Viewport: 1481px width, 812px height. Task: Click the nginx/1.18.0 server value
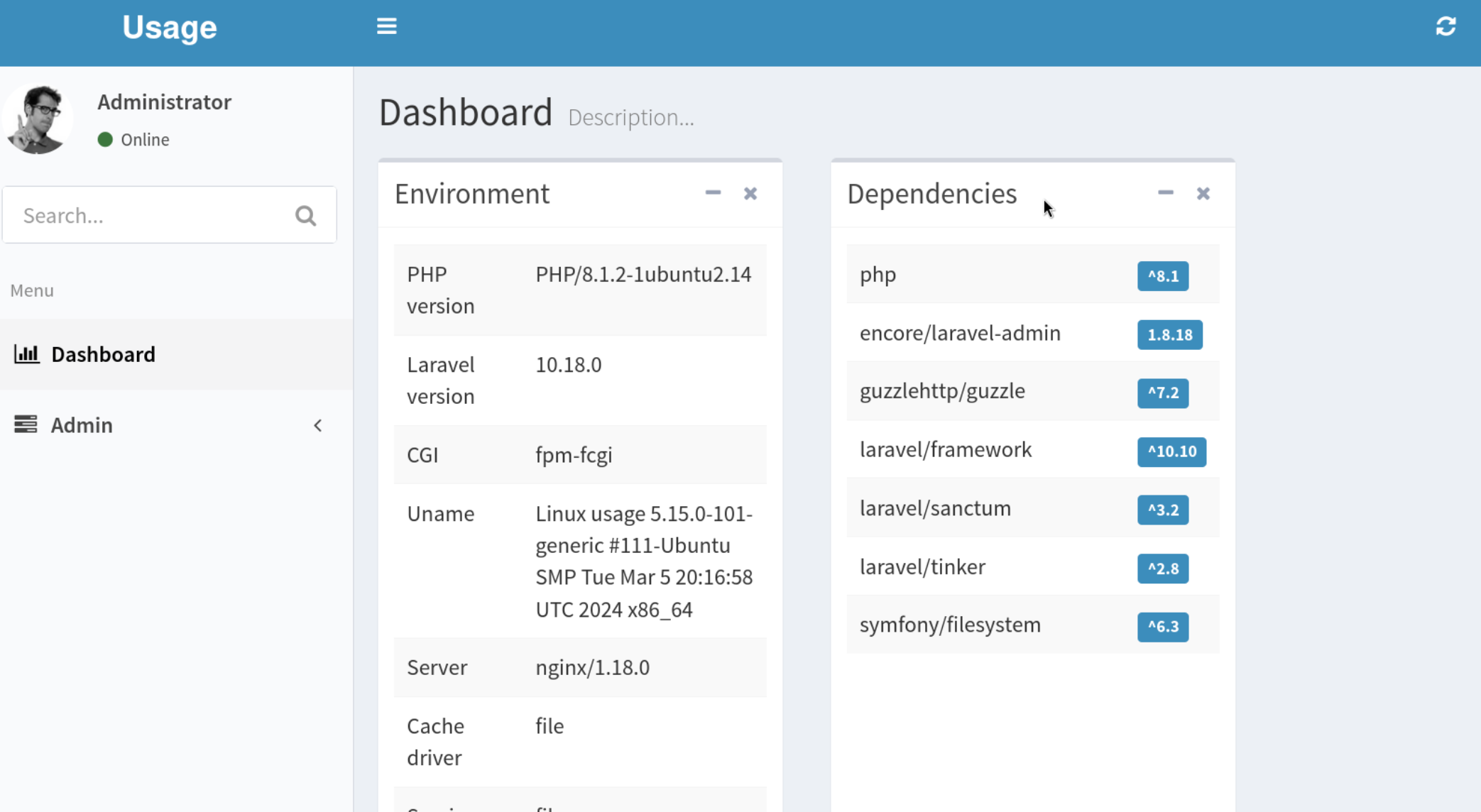click(x=592, y=667)
